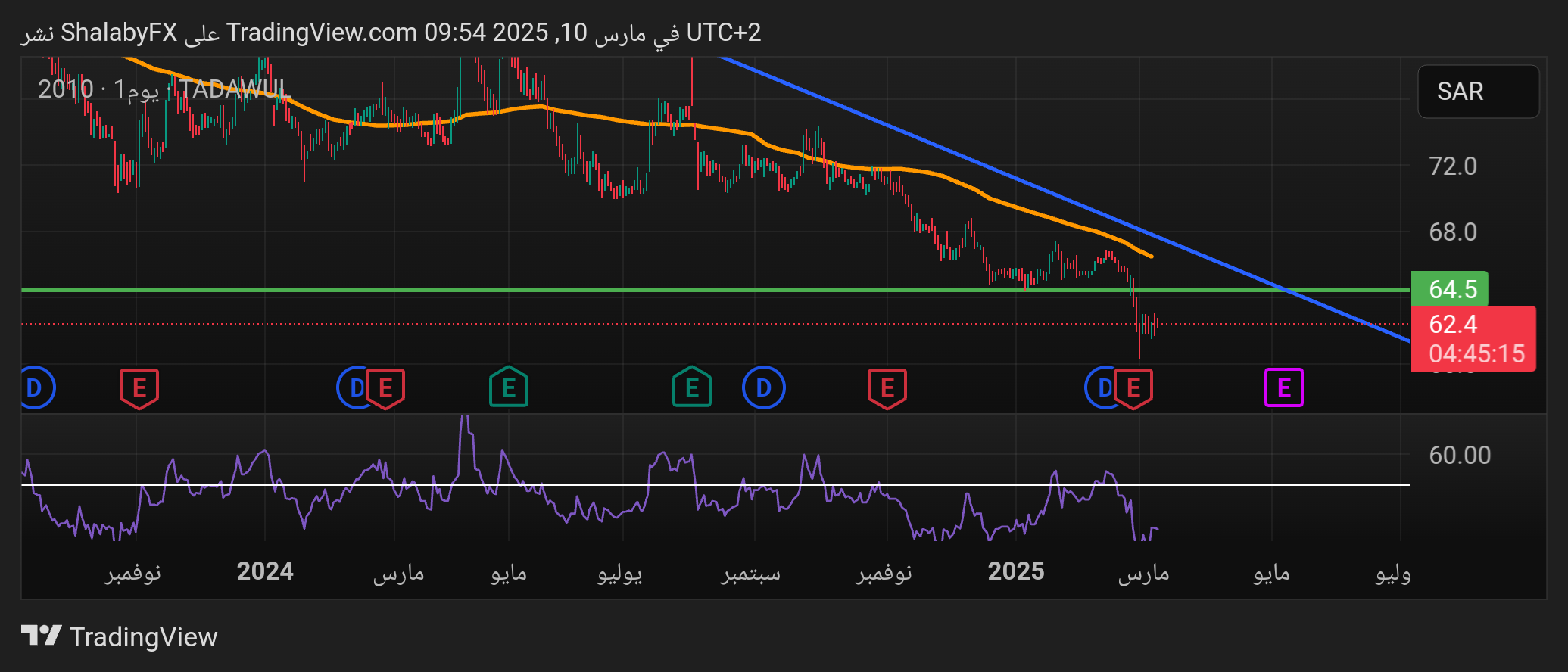Click the 2025 label on the time axis
This screenshot has width=1568, height=672.
click(x=1015, y=571)
